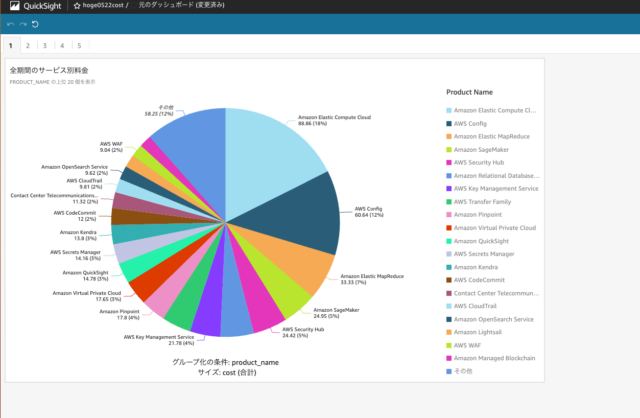Click the pie label Amazon Elastic Compute Cloud 88.86
The width and height of the screenshot is (640, 418).
(x=334, y=120)
